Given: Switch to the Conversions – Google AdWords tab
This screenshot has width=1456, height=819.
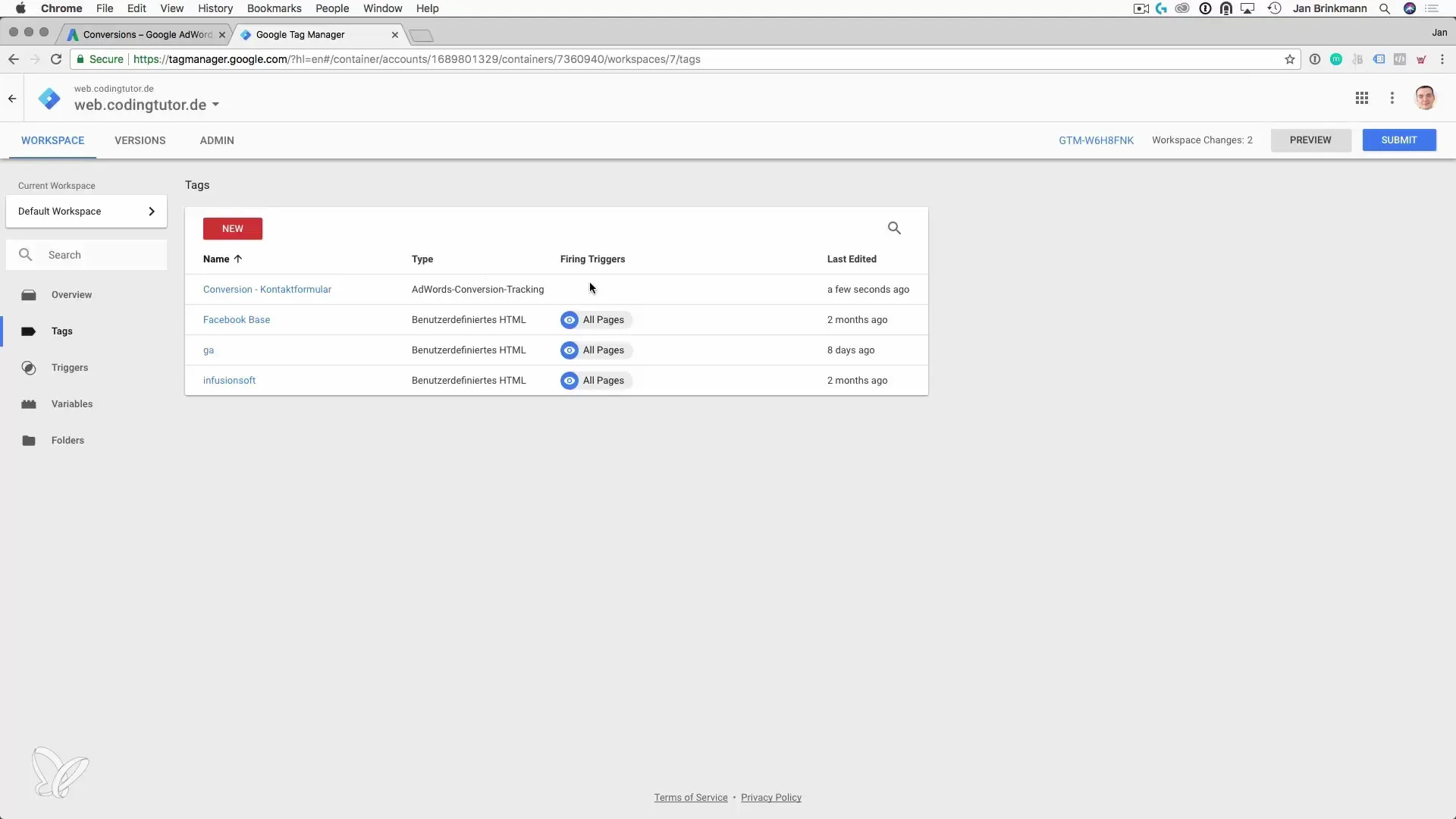Looking at the screenshot, I should [146, 35].
